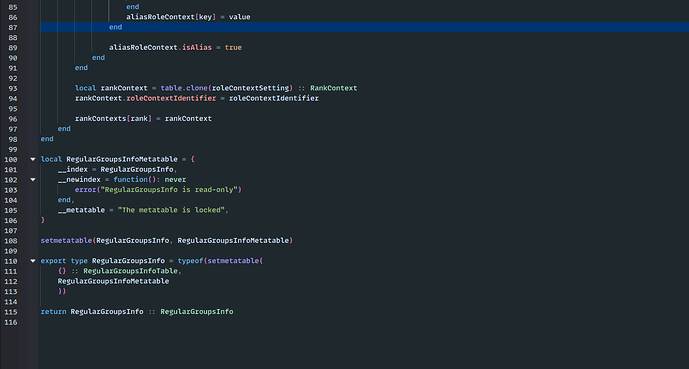Click the 'RankContext' type annotation
Image resolution: width=689 pixels, height=369 pixels.
coord(334,88)
